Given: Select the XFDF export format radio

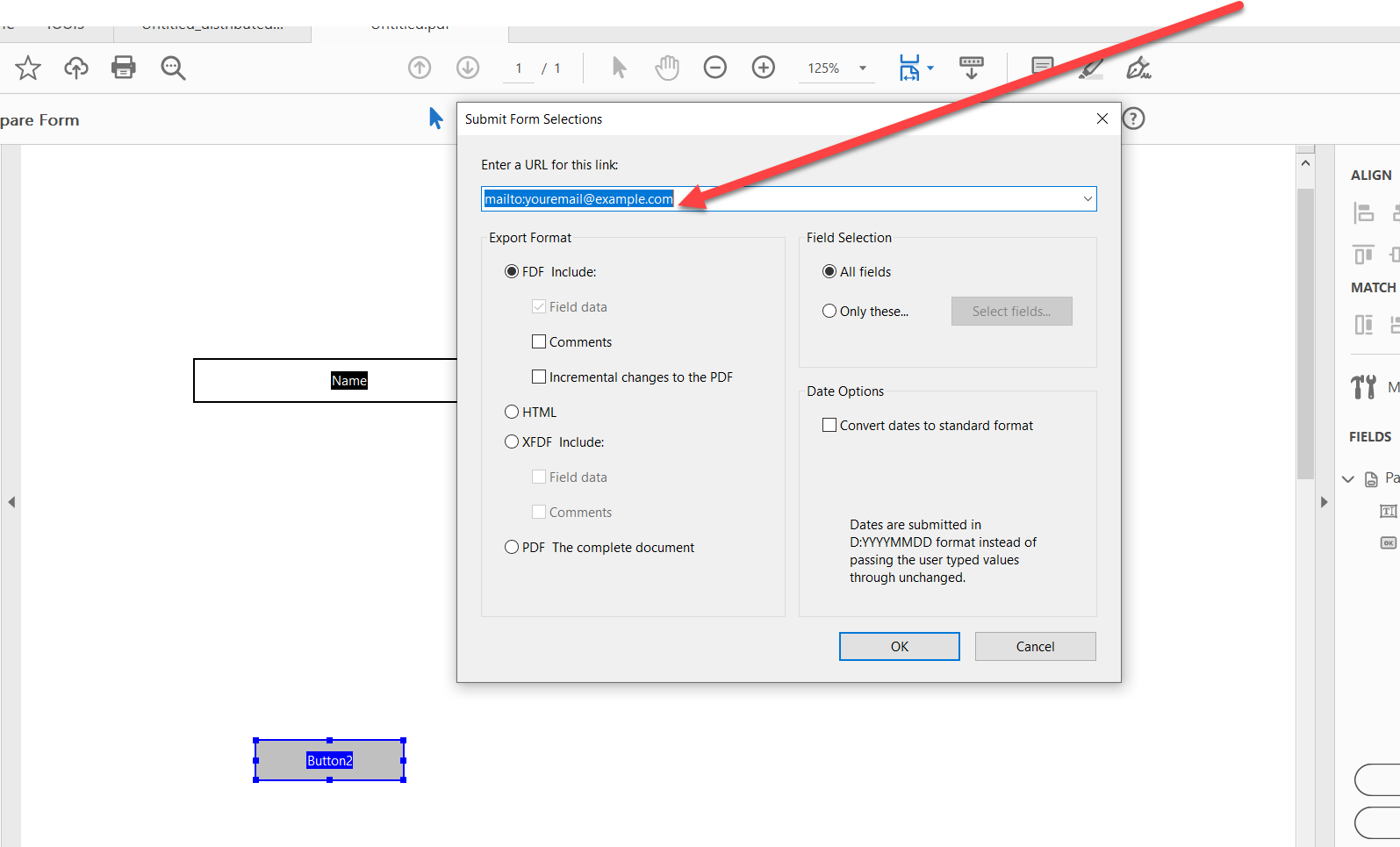Looking at the screenshot, I should tap(512, 441).
